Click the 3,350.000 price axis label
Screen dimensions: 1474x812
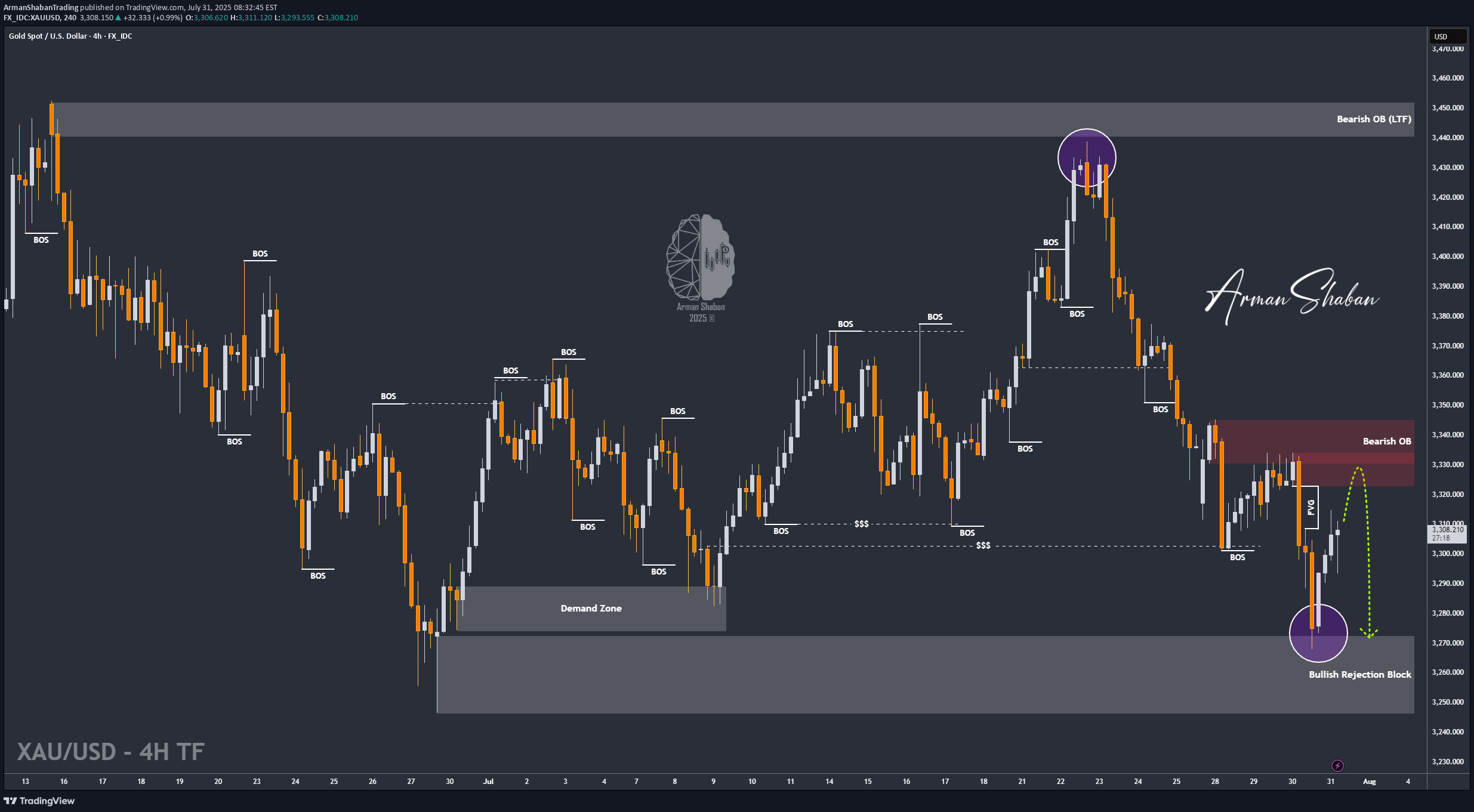point(1447,405)
